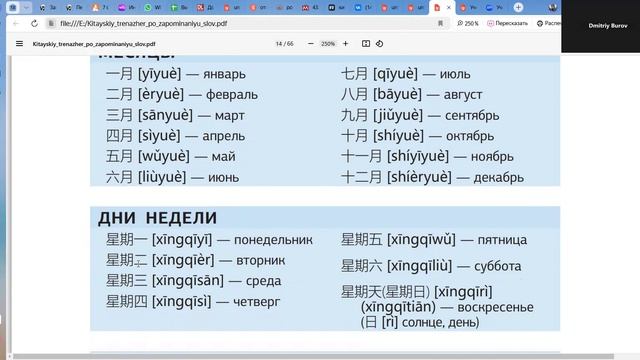Click the file icon beside the address
Image resolution: width=640 pixels, height=360 pixels.
pyautogui.click(x=51, y=24)
